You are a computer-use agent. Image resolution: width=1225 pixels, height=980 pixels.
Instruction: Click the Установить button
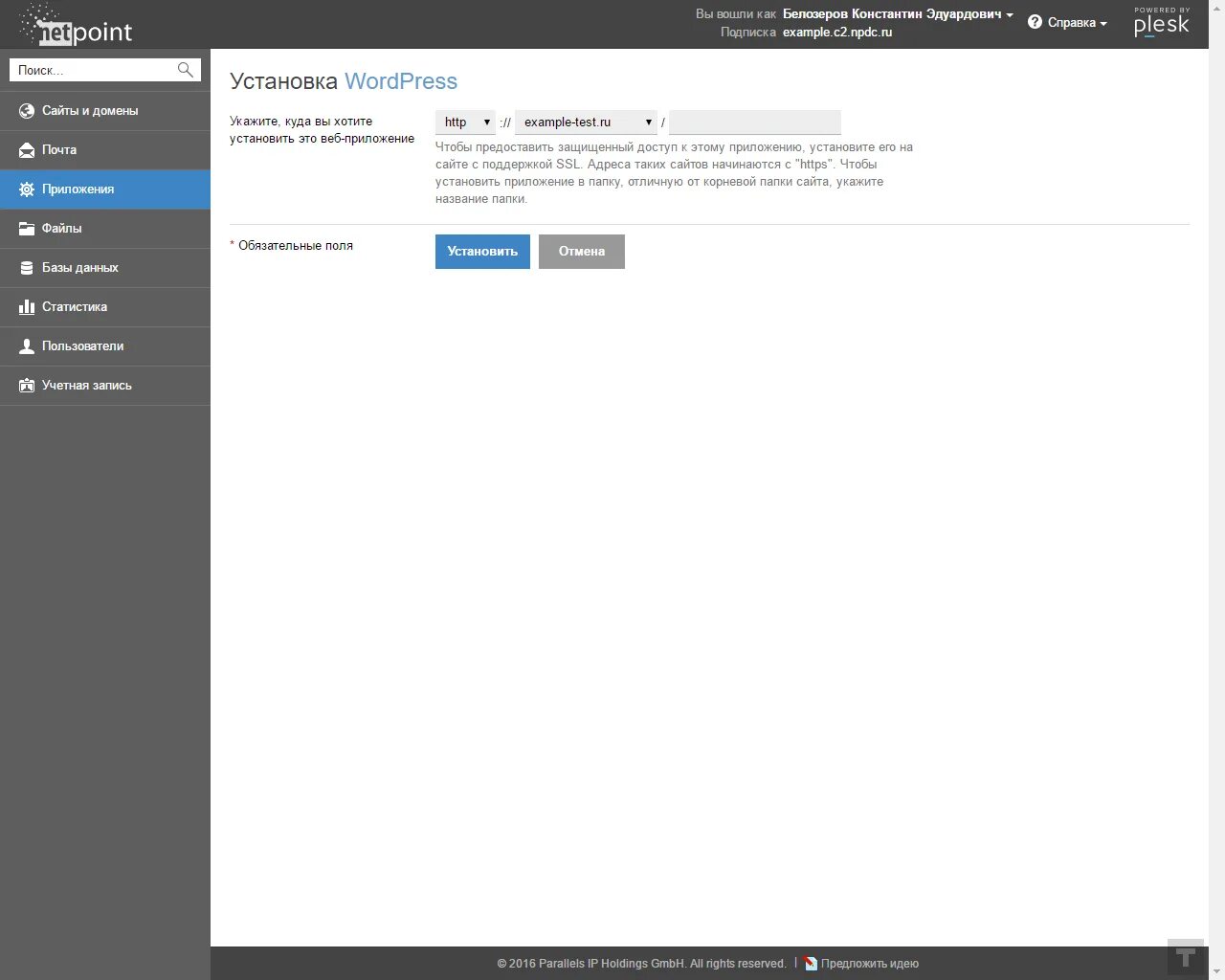coord(482,252)
